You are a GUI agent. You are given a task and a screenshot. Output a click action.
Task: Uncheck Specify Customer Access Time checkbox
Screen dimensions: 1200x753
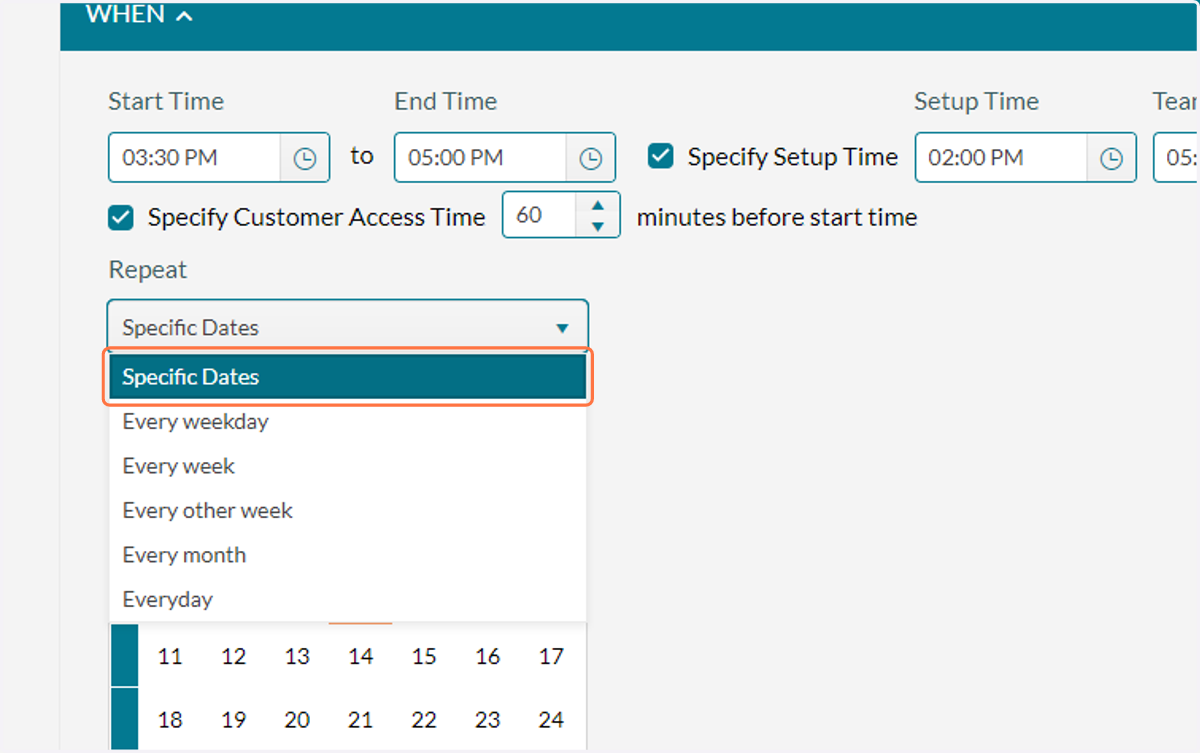(x=121, y=217)
